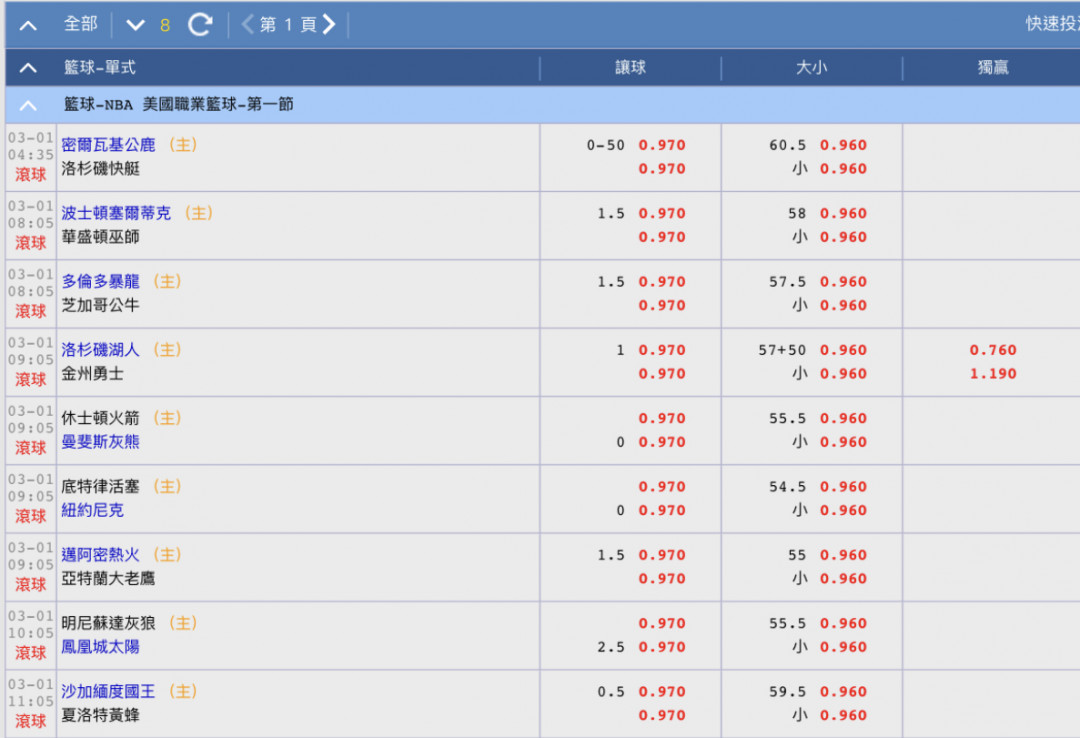Image resolution: width=1080 pixels, height=738 pixels.
Task: Open team 洛杉磯湖人
Action: coord(101,349)
